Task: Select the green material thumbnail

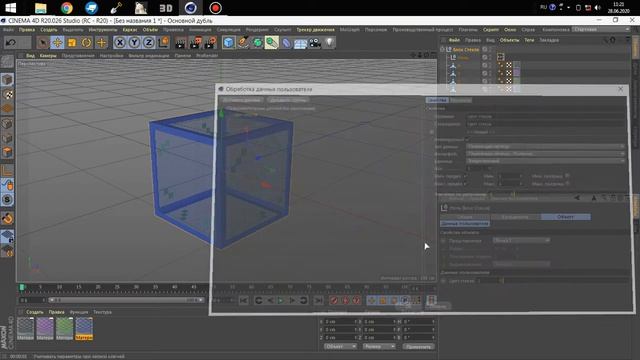Action: [x=64, y=329]
